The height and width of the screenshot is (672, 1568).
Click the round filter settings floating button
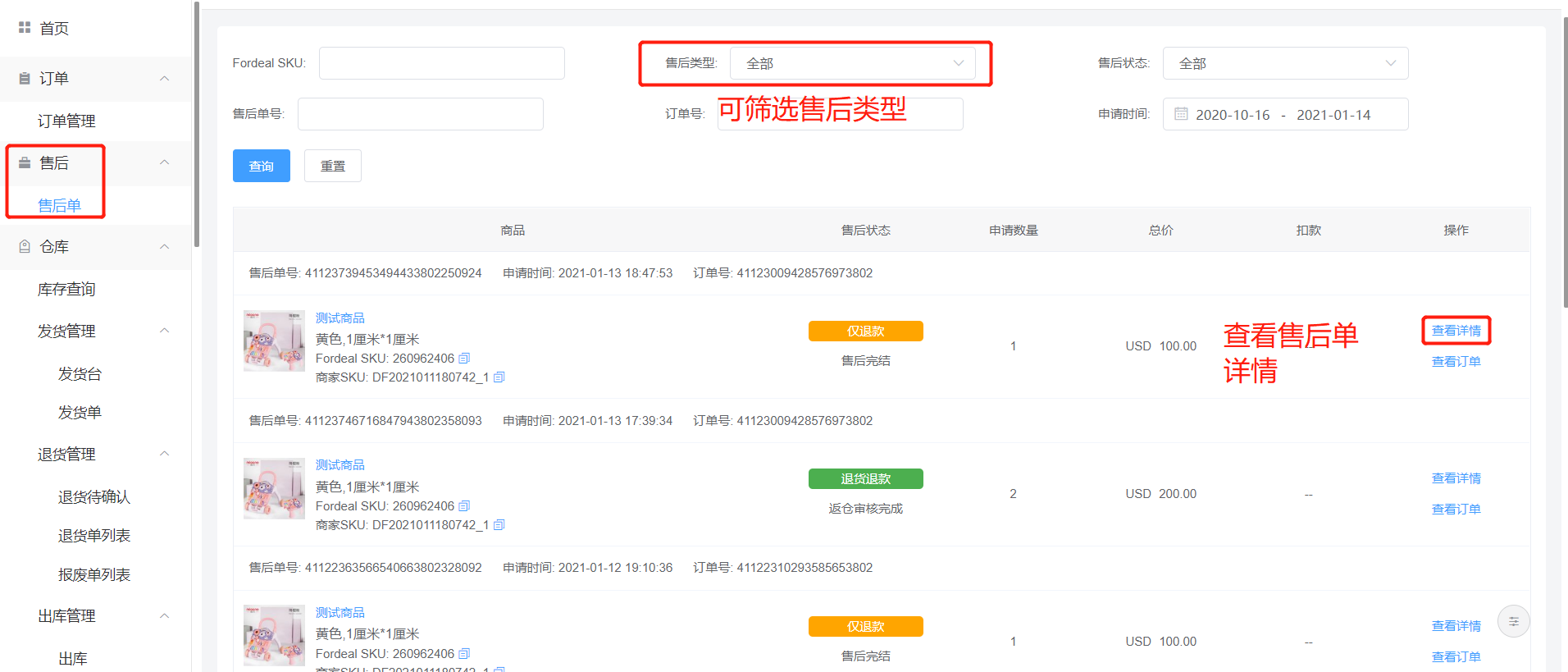[1513, 621]
